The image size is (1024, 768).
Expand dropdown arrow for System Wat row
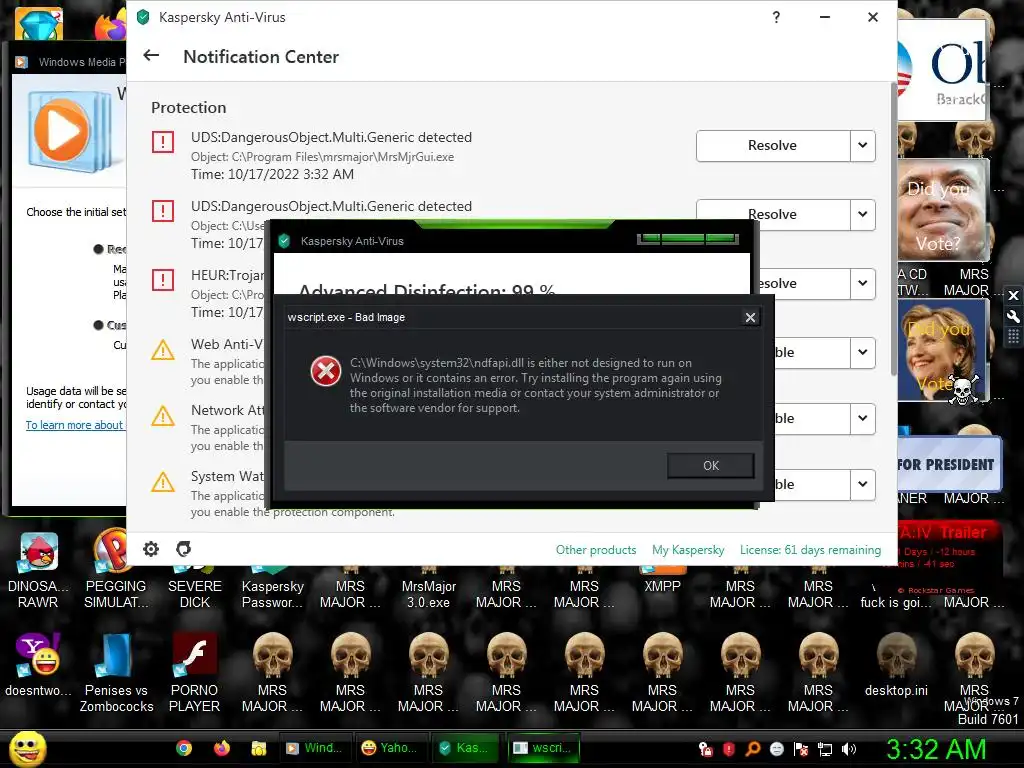coord(863,484)
